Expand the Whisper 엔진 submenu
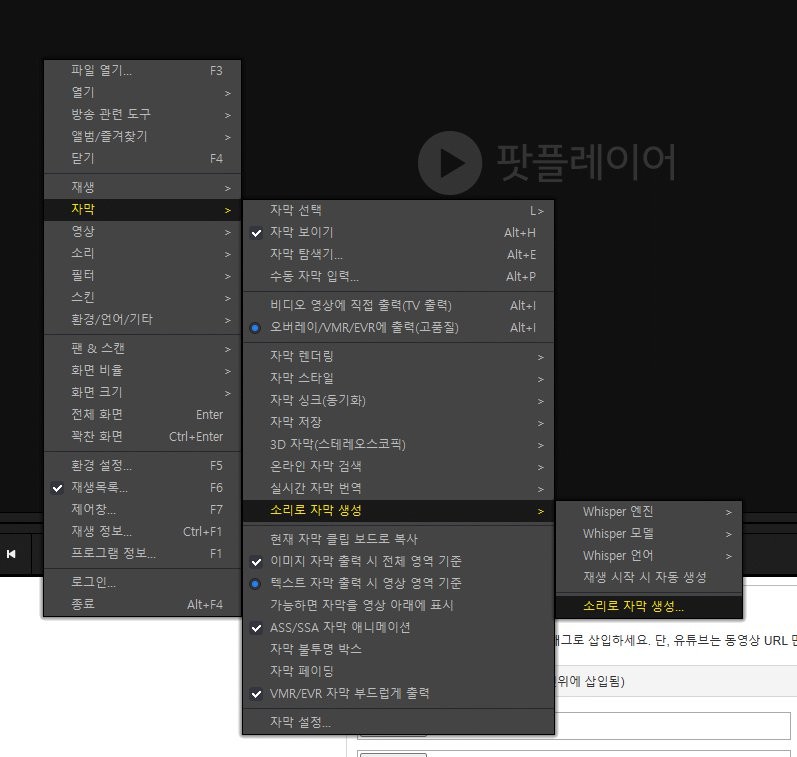 649,511
